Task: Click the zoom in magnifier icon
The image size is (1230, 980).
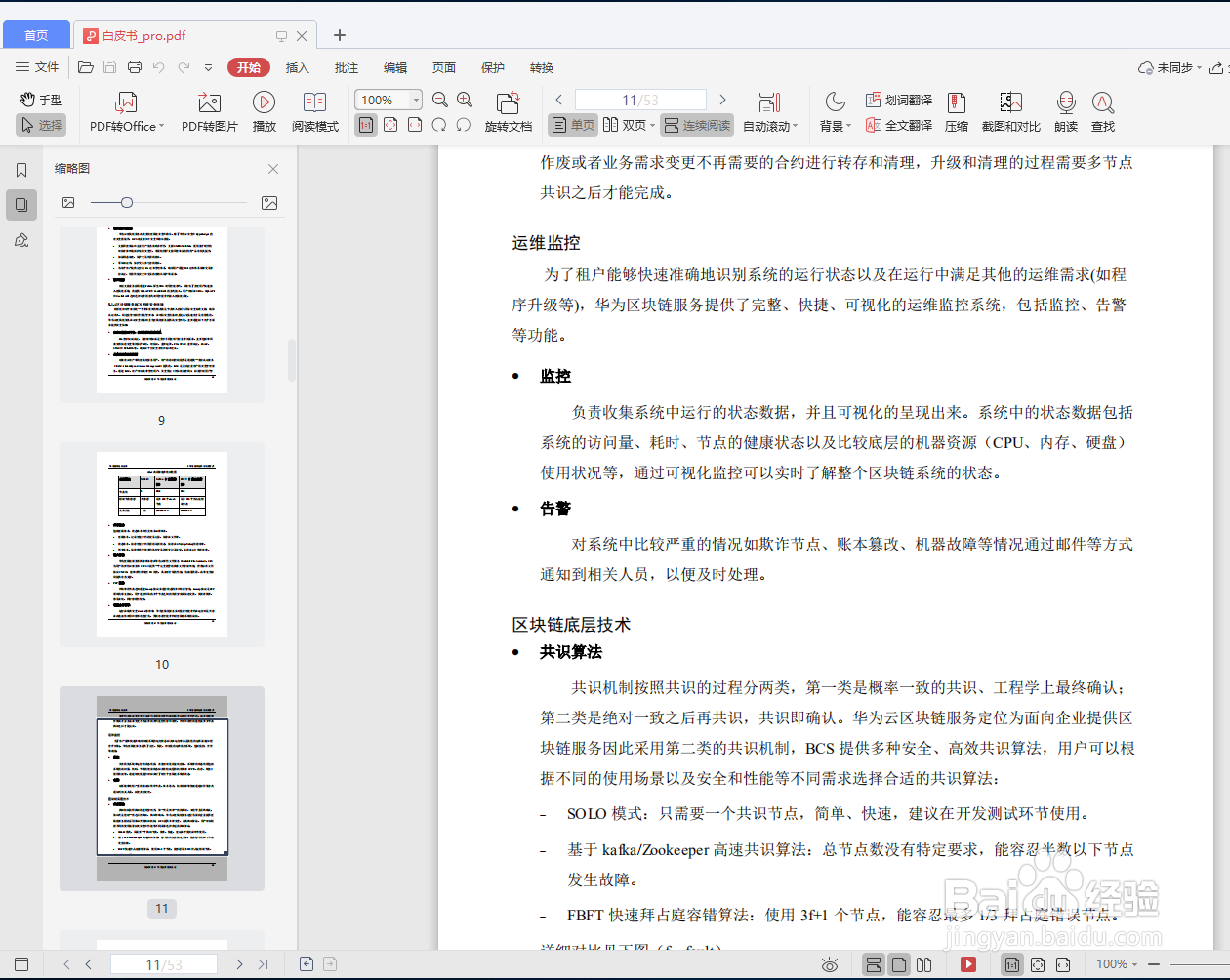Action: [465, 100]
